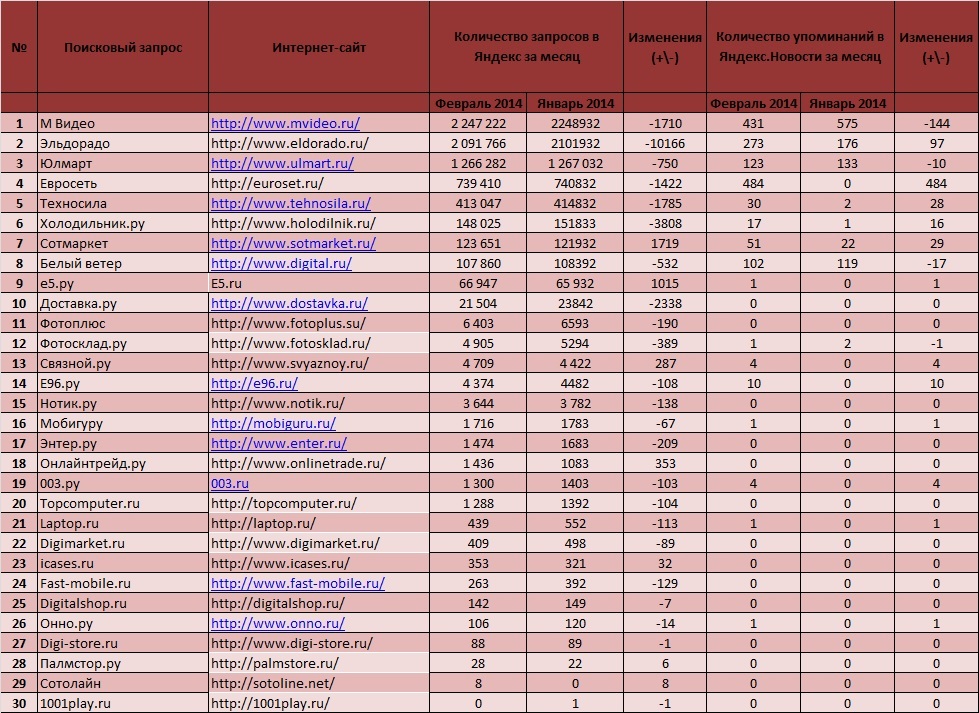Screen dimensions: 979x713
Task: Click cell with http://www.onlinetrade.ru/
Action: (319, 463)
